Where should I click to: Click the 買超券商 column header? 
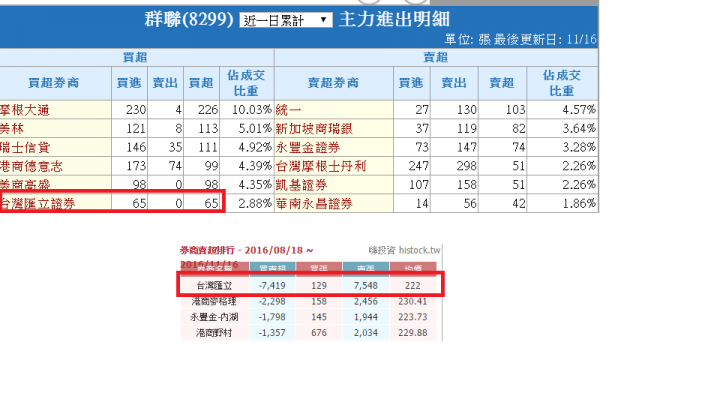click(x=54, y=83)
